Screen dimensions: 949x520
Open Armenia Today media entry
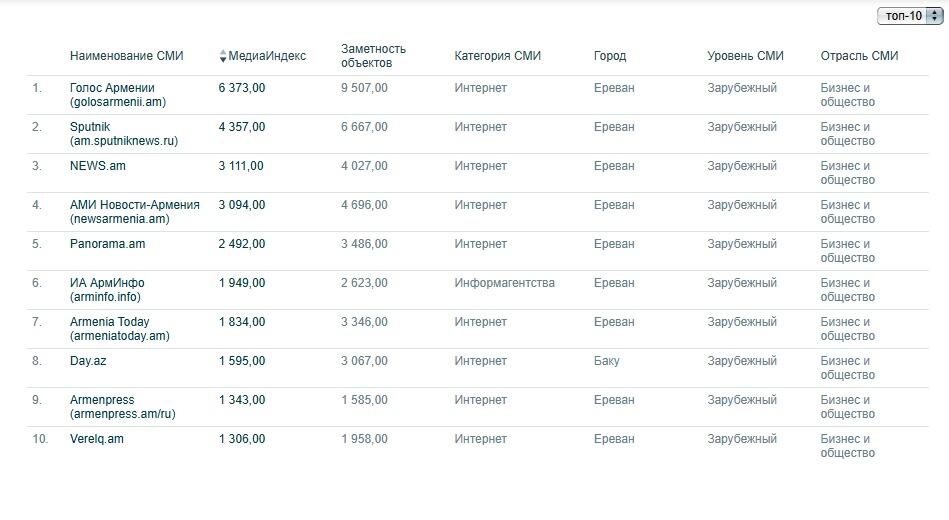(x=120, y=329)
